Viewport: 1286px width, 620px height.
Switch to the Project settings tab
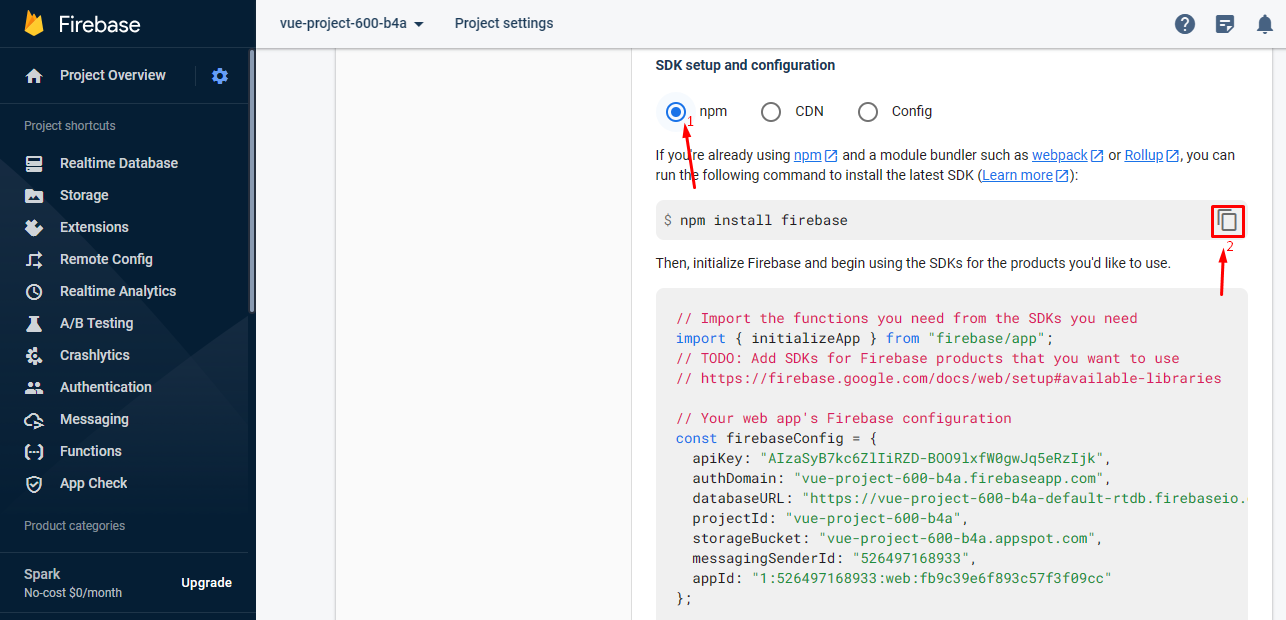click(503, 23)
